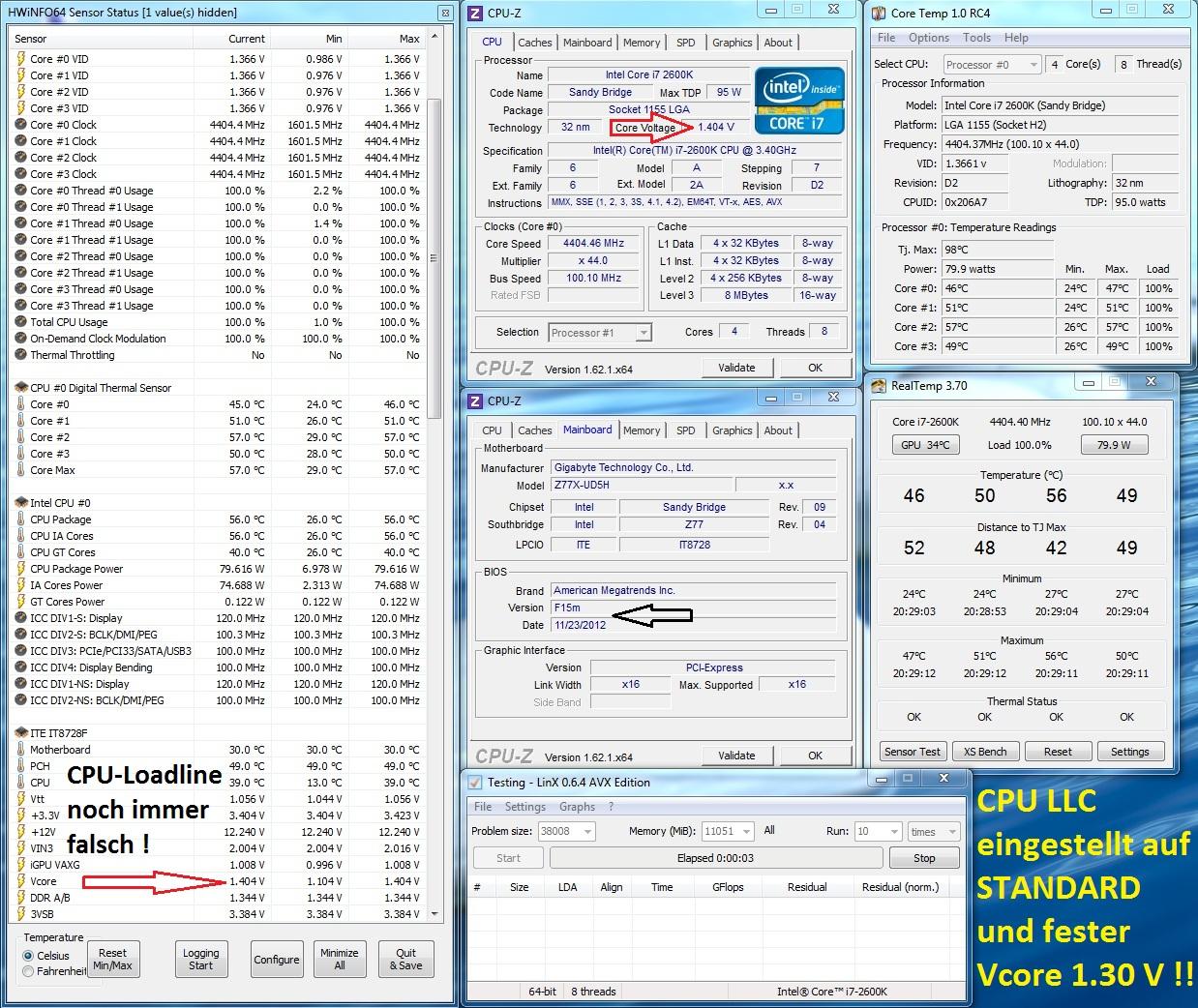The height and width of the screenshot is (1008, 1198).
Task: Select the Celsius temperature radio button
Action: 28,956
